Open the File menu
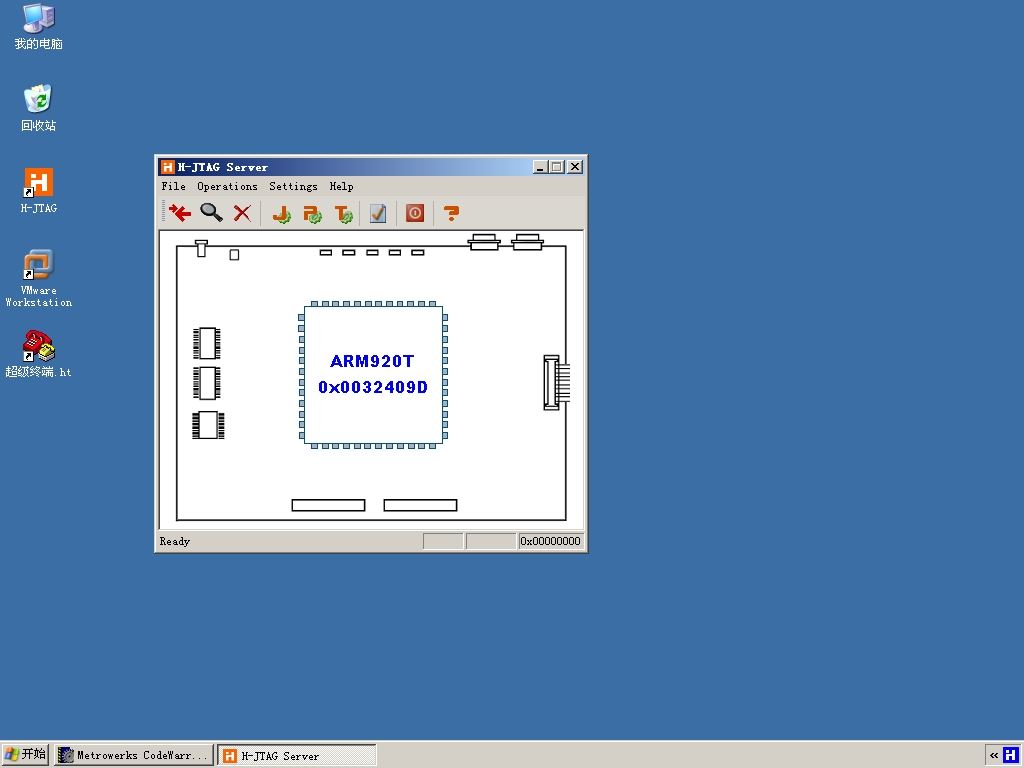Screen dimensions: 1024x768 coord(174,186)
